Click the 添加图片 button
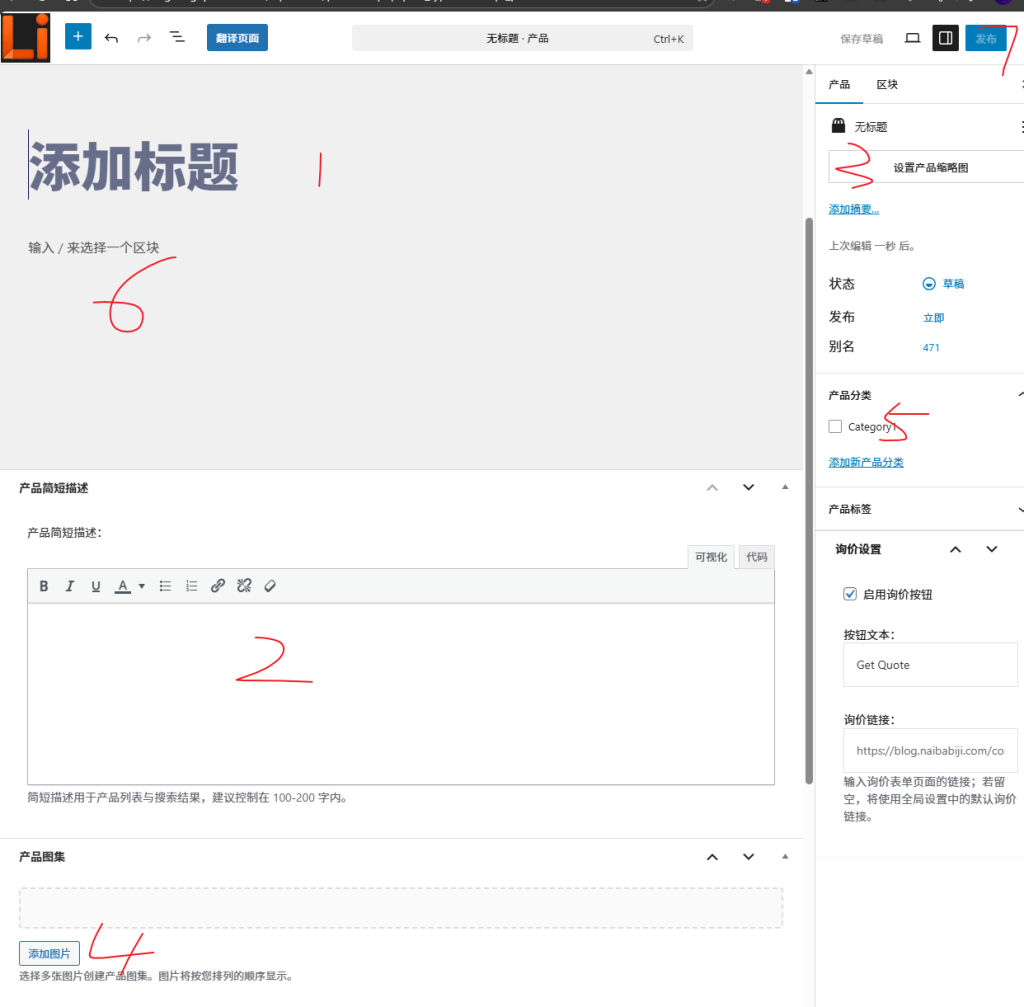1024x1007 pixels. click(x=48, y=953)
